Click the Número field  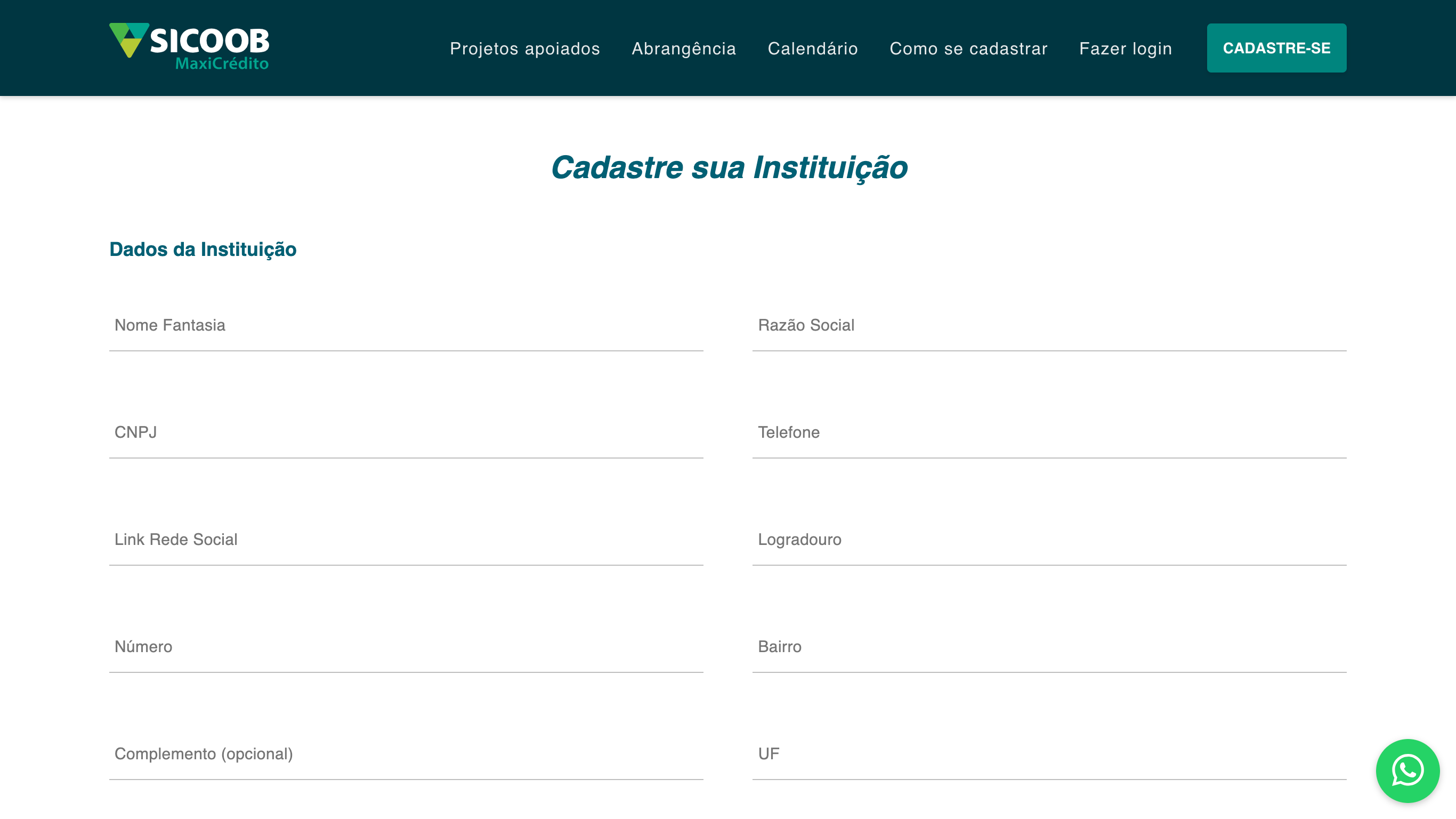click(x=406, y=647)
